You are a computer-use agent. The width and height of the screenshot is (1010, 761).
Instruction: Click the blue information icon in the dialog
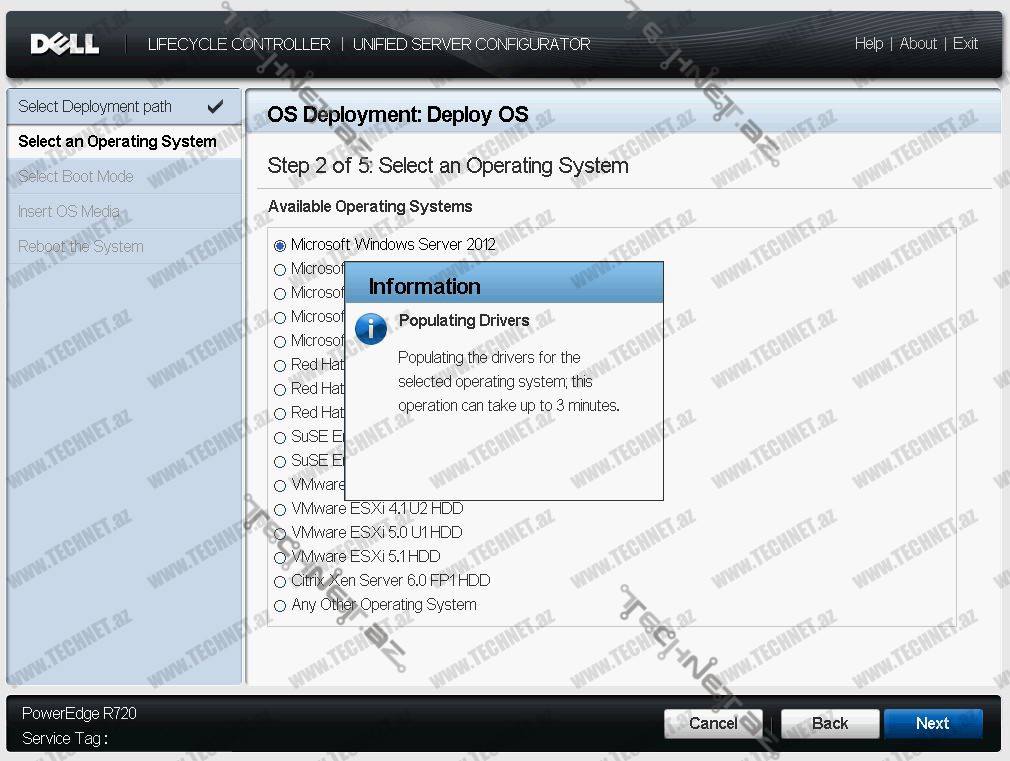371,328
